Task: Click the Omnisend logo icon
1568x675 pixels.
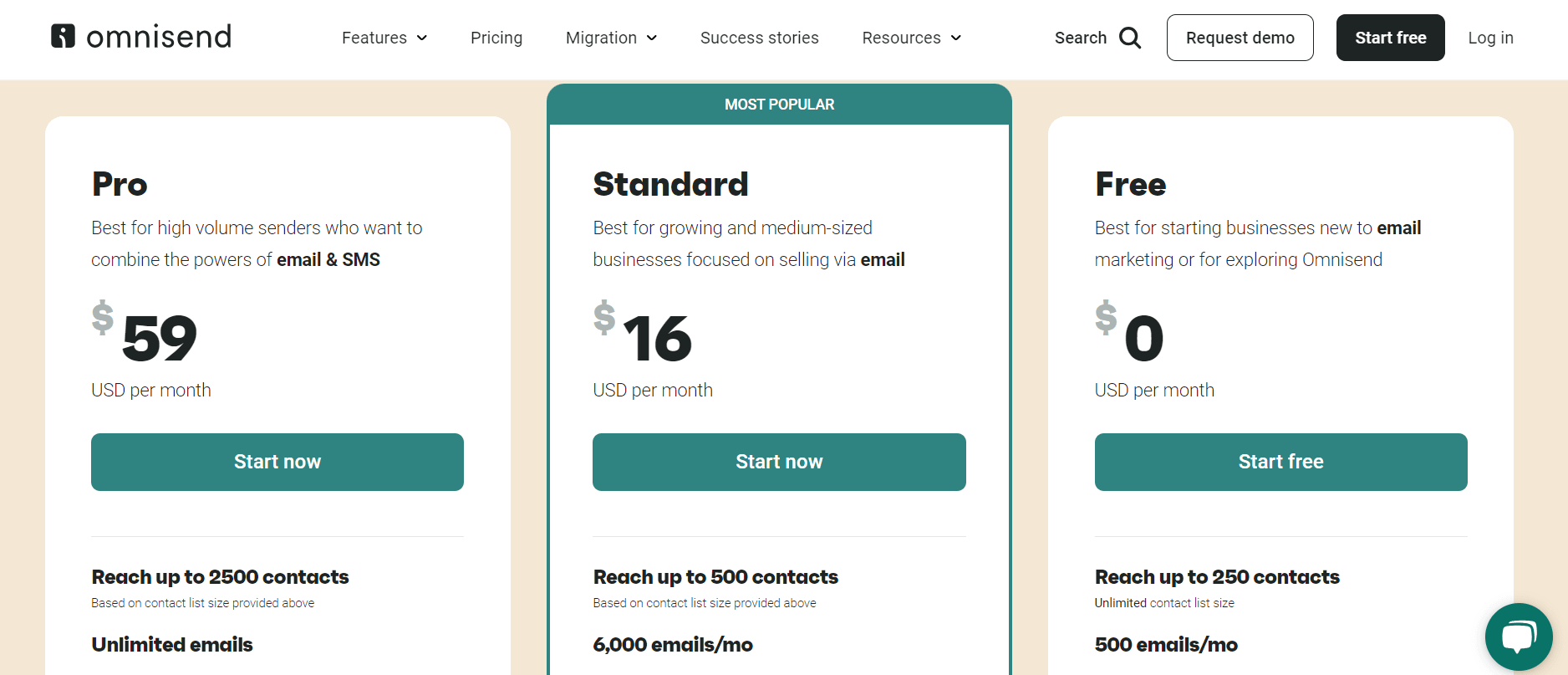Action: [x=63, y=36]
